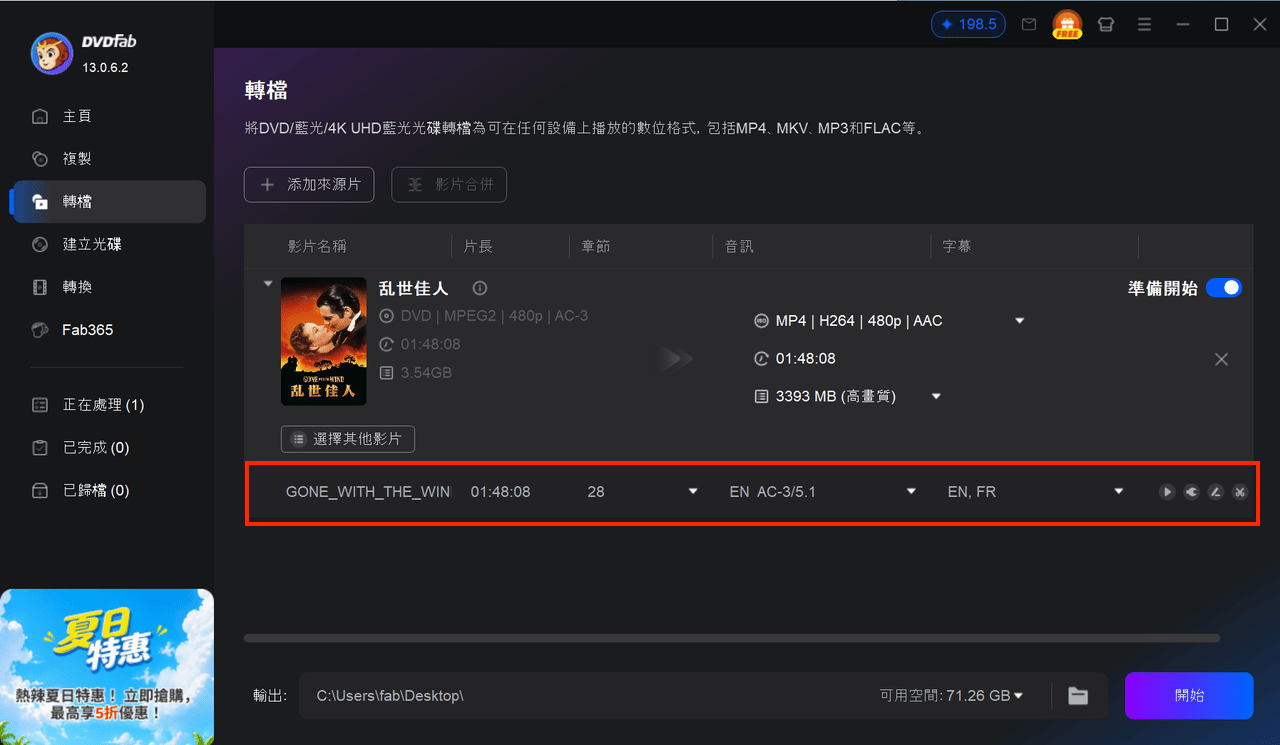Image resolution: width=1280 pixels, height=745 pixels.
Task: Toggle the 準備開始 ready switch off
Action: click(1224, 288)
